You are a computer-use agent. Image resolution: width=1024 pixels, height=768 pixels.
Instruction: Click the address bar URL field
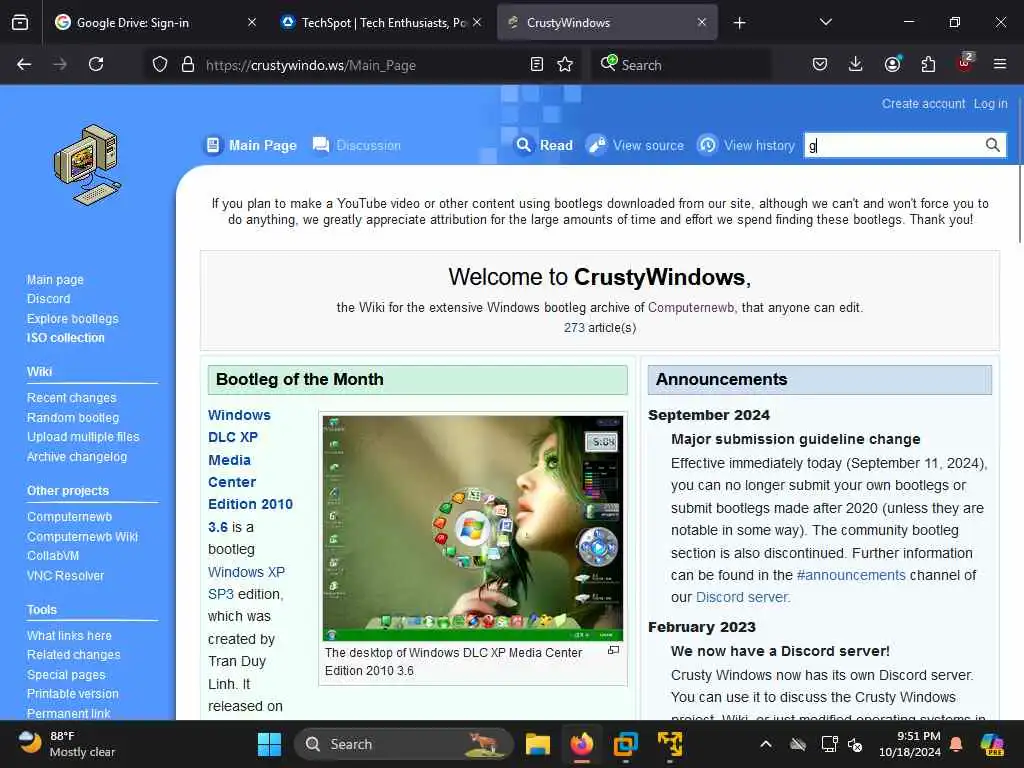[362, 65]
